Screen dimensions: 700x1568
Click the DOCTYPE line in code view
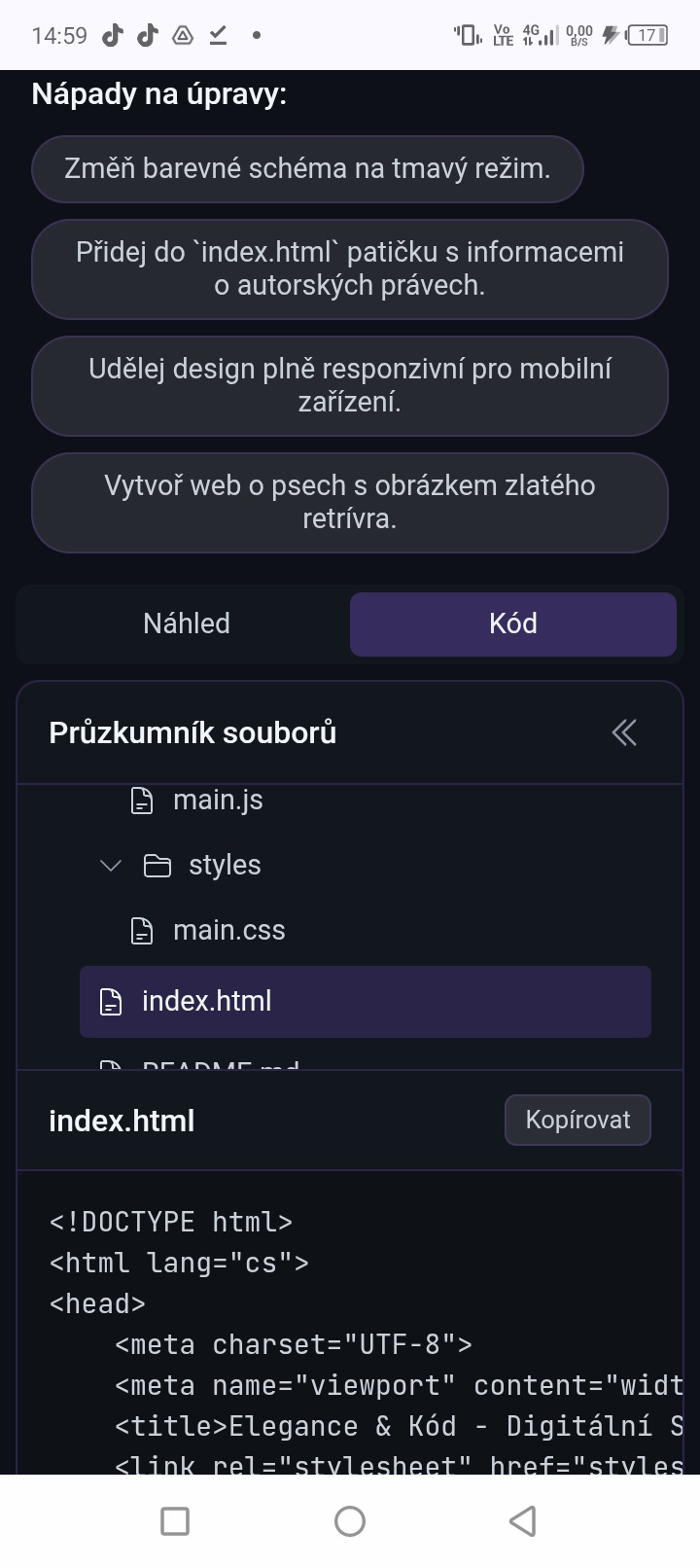(x=171, y=1222)
